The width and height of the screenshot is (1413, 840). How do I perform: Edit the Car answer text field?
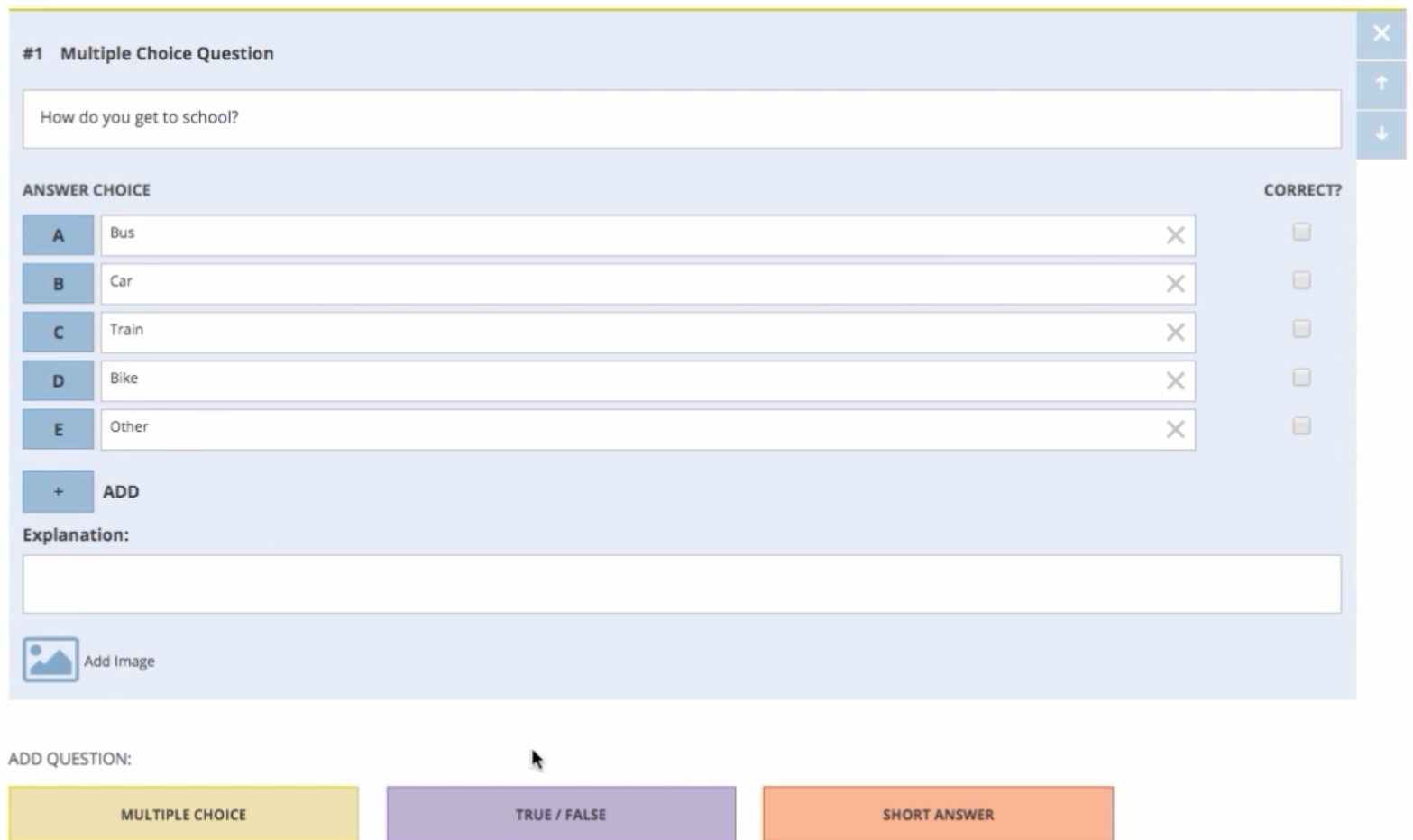click(631, 284)
